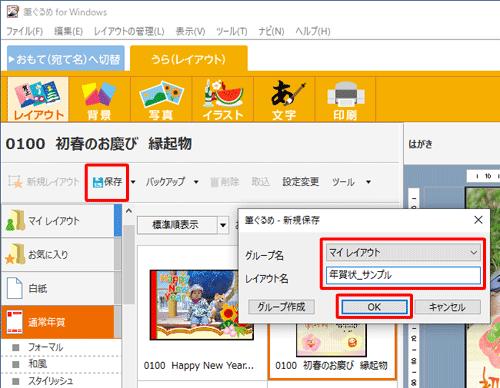Click OK in the 新規保存 dialog
This screenshot has height=388, width=500.
pyautogui.click(x=374, y=307)
